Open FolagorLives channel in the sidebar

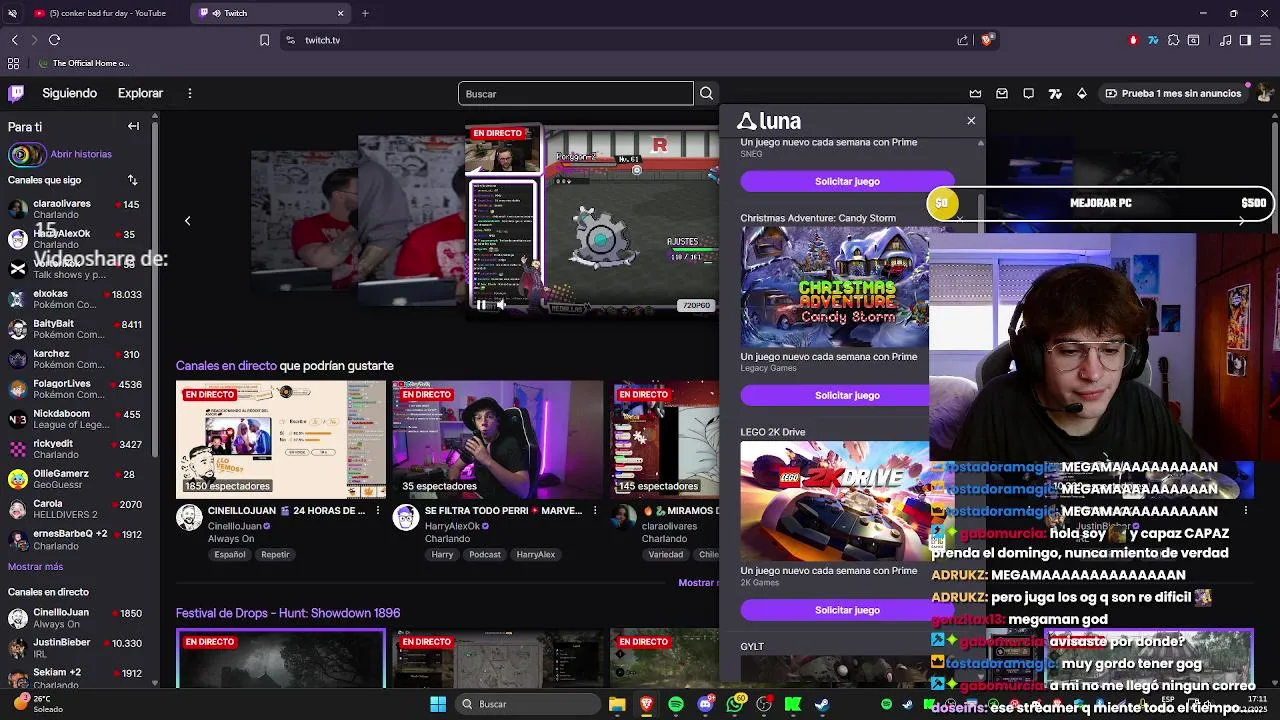[78, 388]
